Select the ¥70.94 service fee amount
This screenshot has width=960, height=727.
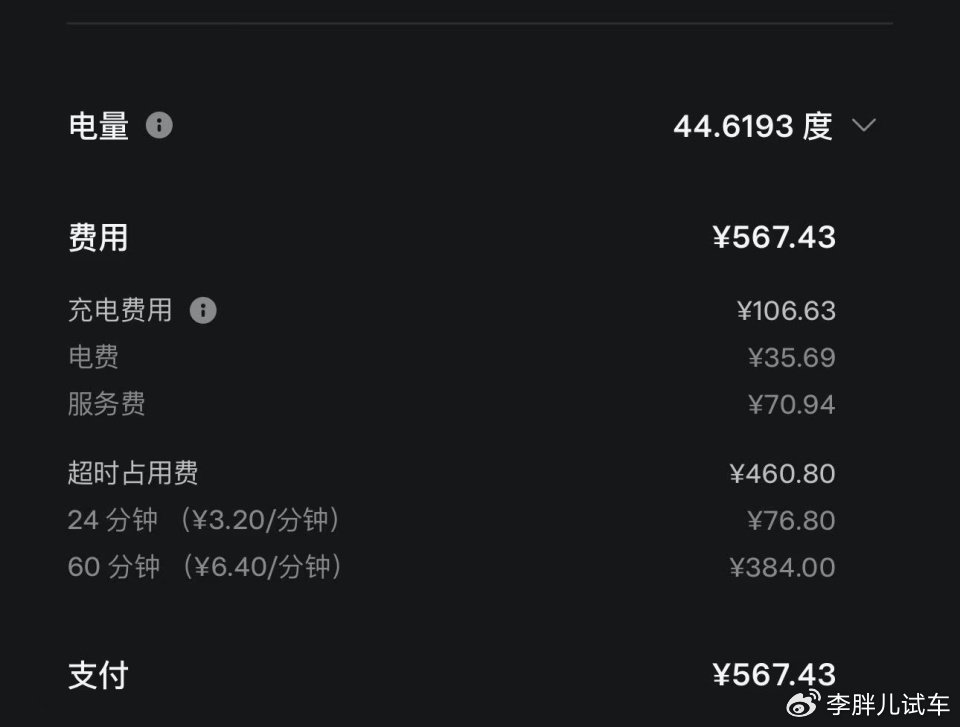coord(791,405)
